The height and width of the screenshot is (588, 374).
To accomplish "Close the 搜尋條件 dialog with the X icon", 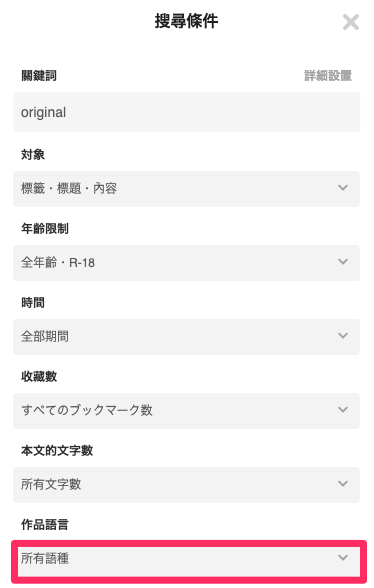I will 351,22.
